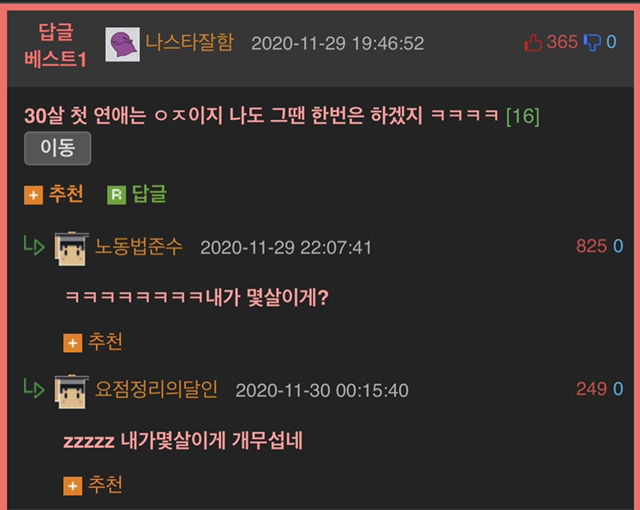This screenshot has height=510, width=640.
Task: Click the 이동 button
Action: pyautogui.click(x=58, y=148)
